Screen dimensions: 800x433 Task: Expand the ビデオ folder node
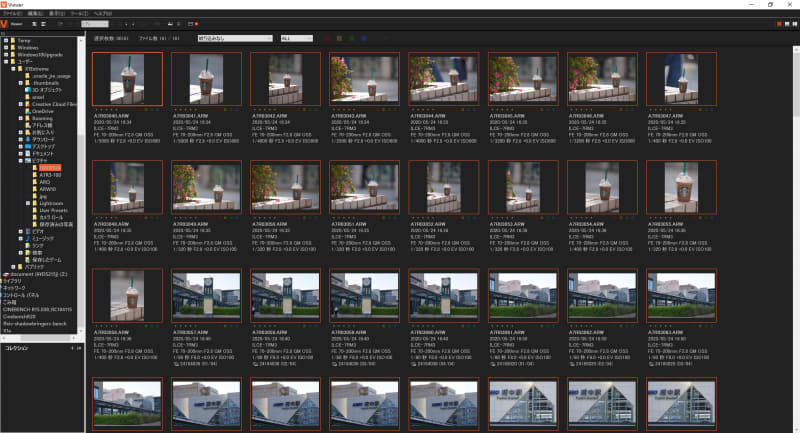tap(21, 231)
